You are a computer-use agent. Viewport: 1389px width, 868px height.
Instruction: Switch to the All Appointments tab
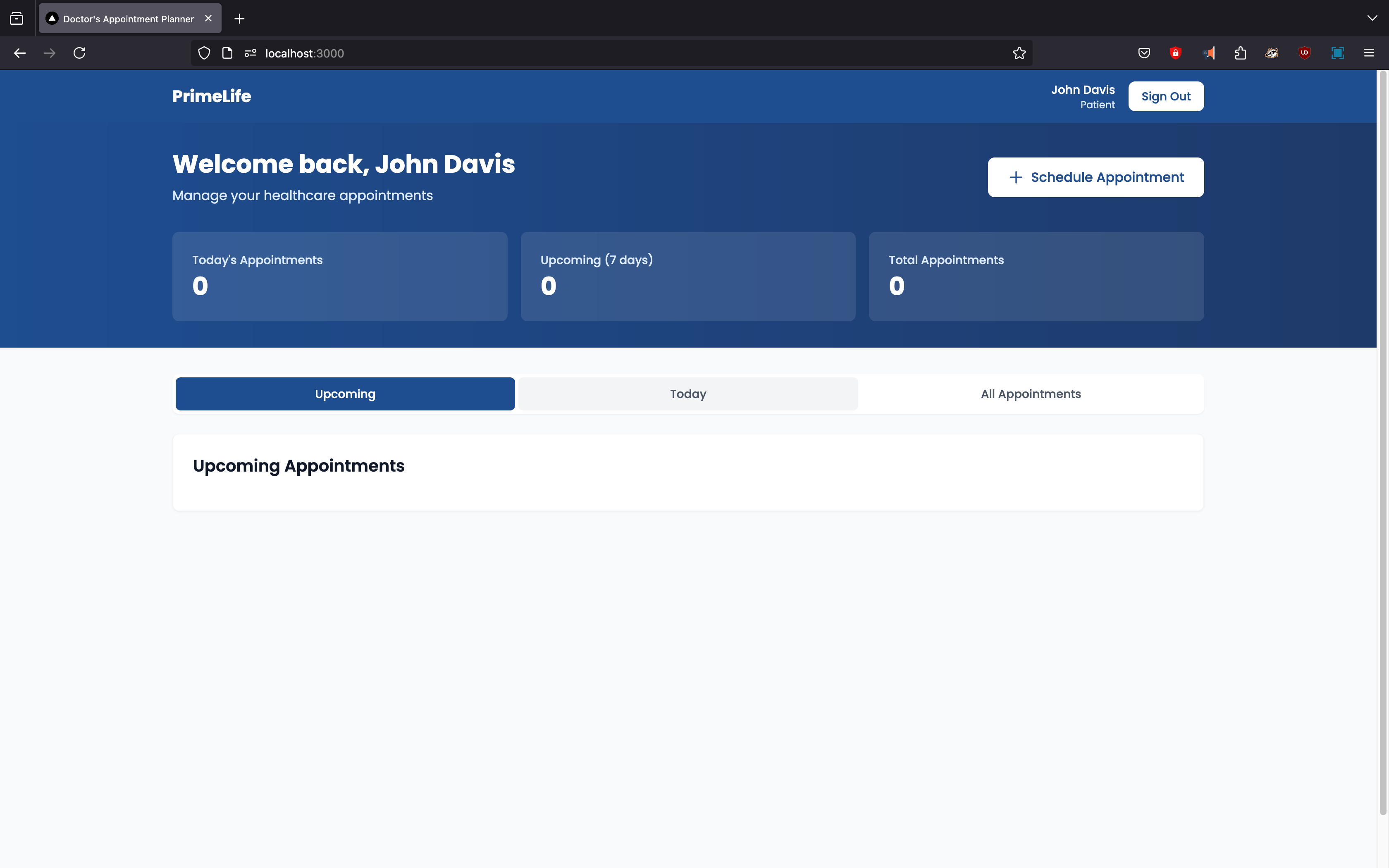(1030, 394)
